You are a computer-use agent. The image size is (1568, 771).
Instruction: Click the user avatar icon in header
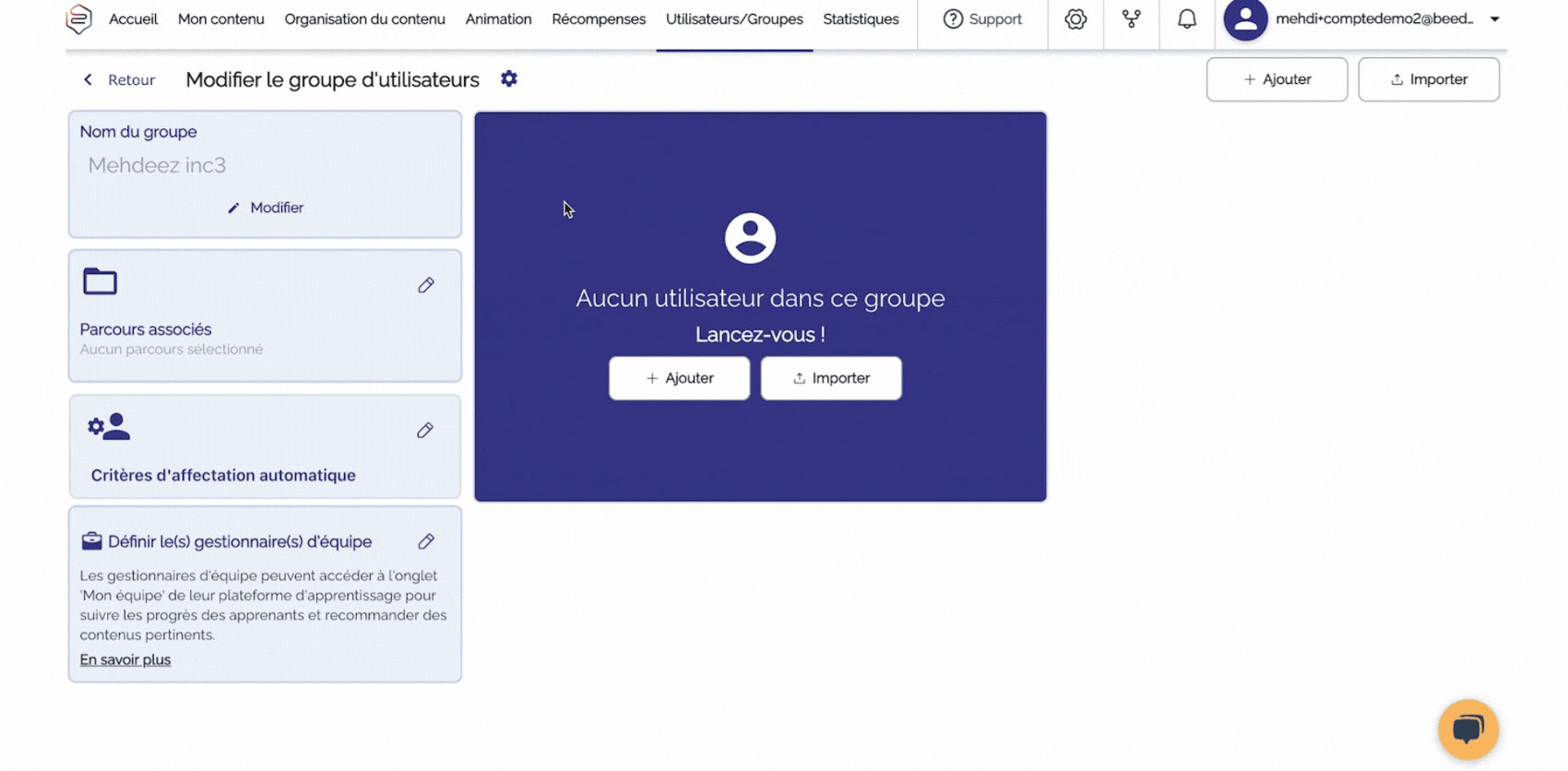(1245, 19)
